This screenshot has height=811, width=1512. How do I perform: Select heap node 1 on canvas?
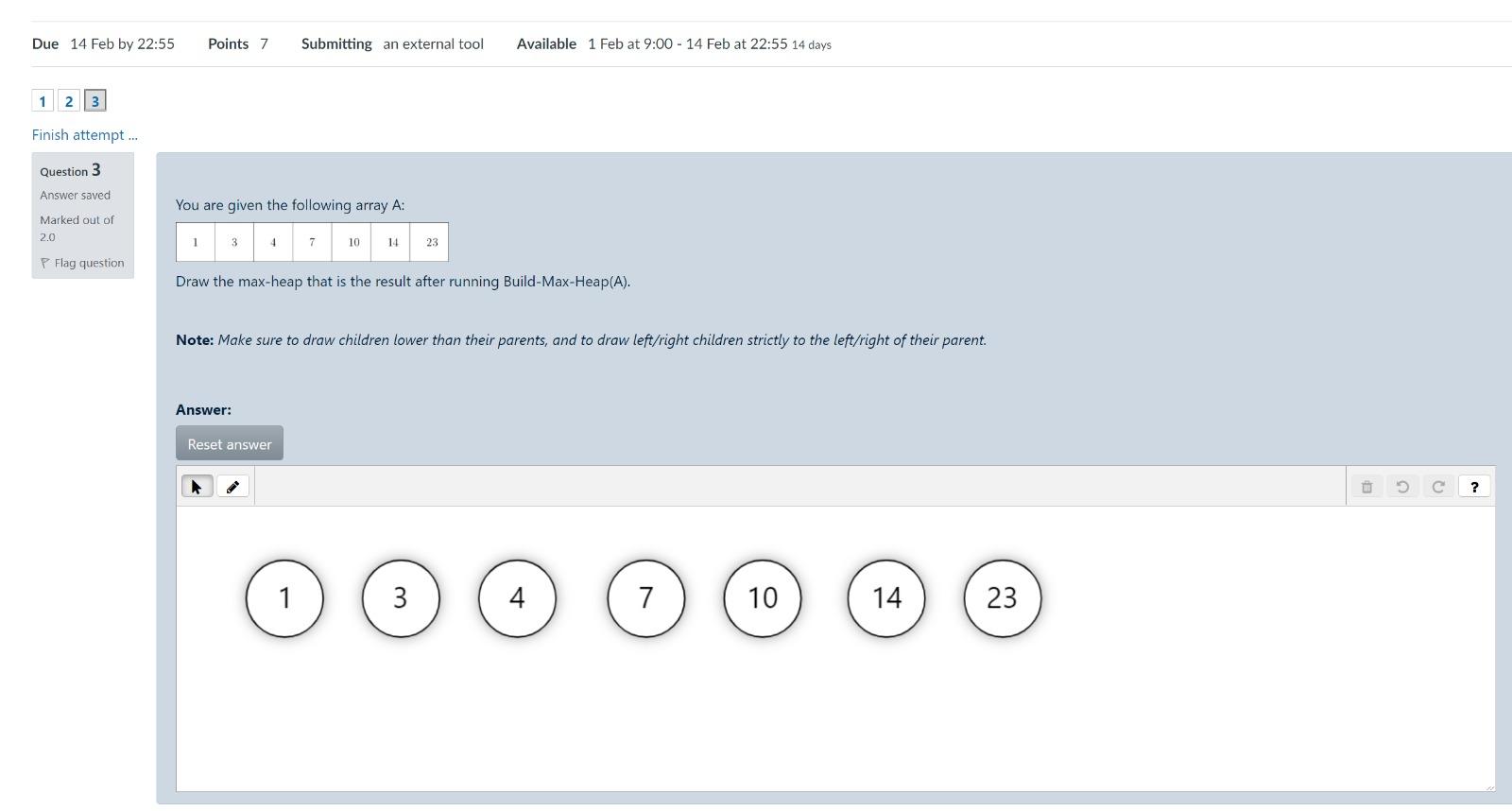point(284,598)
